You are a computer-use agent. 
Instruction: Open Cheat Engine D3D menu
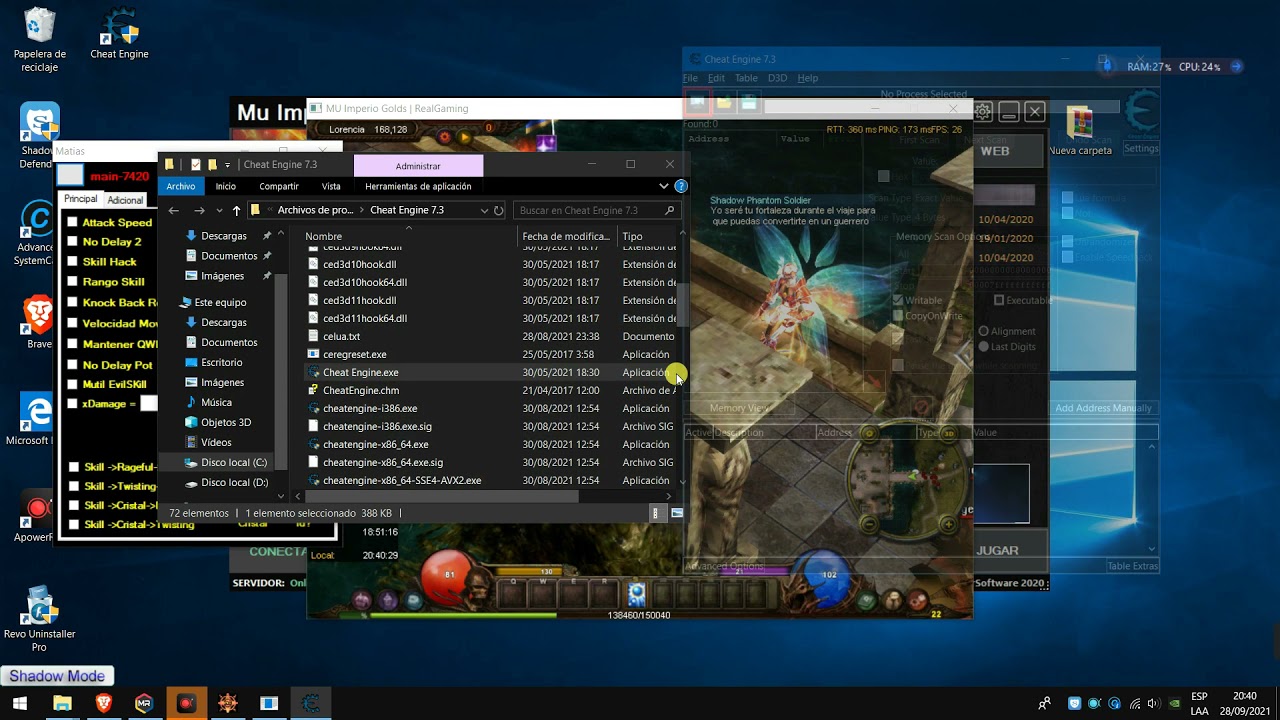(x=777, y=78)
